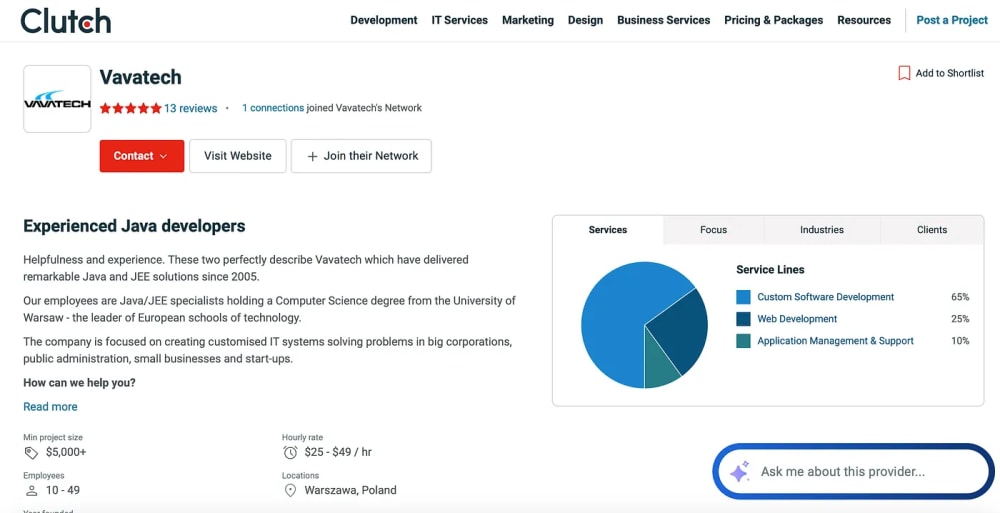
Task: Click the 25% service line value
Action: (x=960, y=319)
